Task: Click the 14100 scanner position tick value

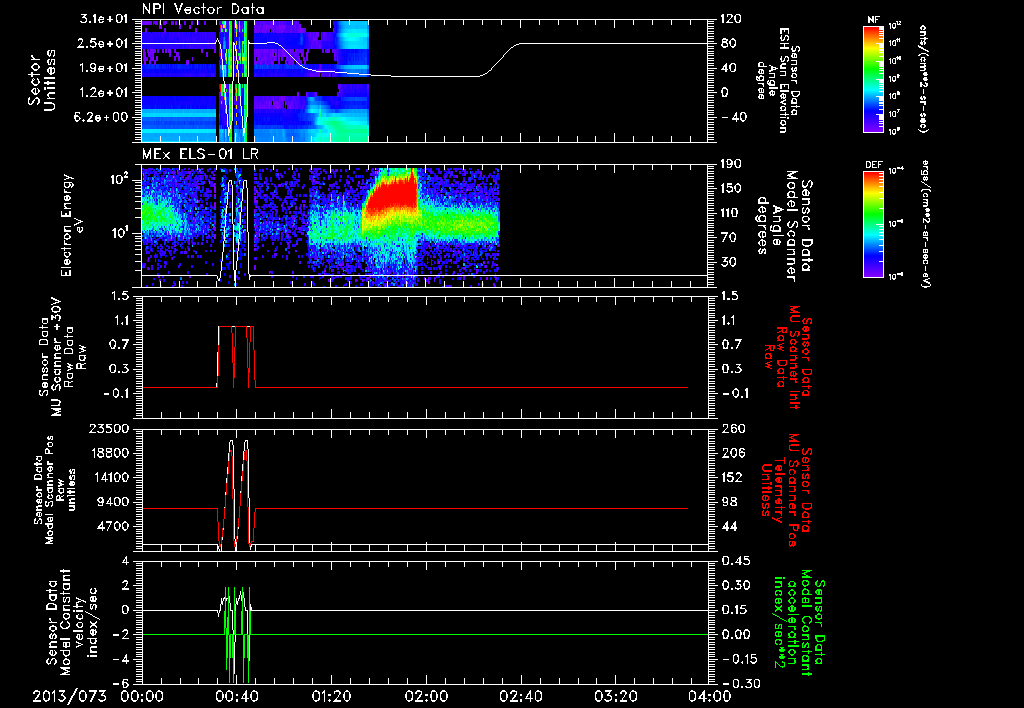Action: [110, 477]
